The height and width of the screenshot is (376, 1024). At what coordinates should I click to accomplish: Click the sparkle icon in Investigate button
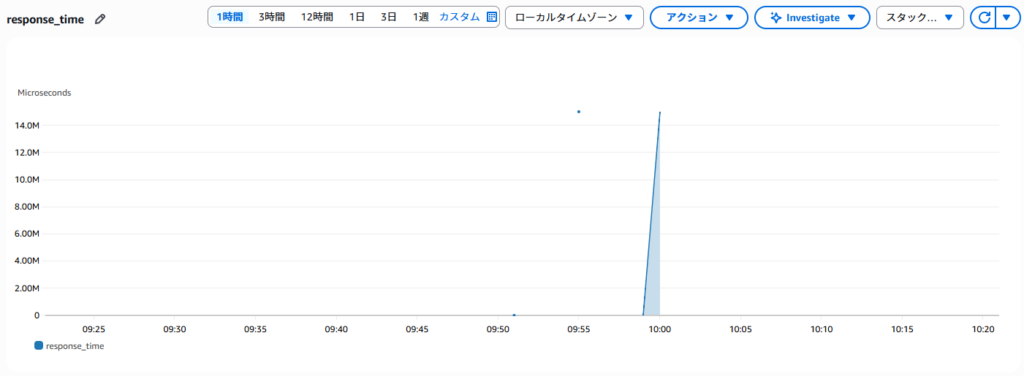(776, 18)
